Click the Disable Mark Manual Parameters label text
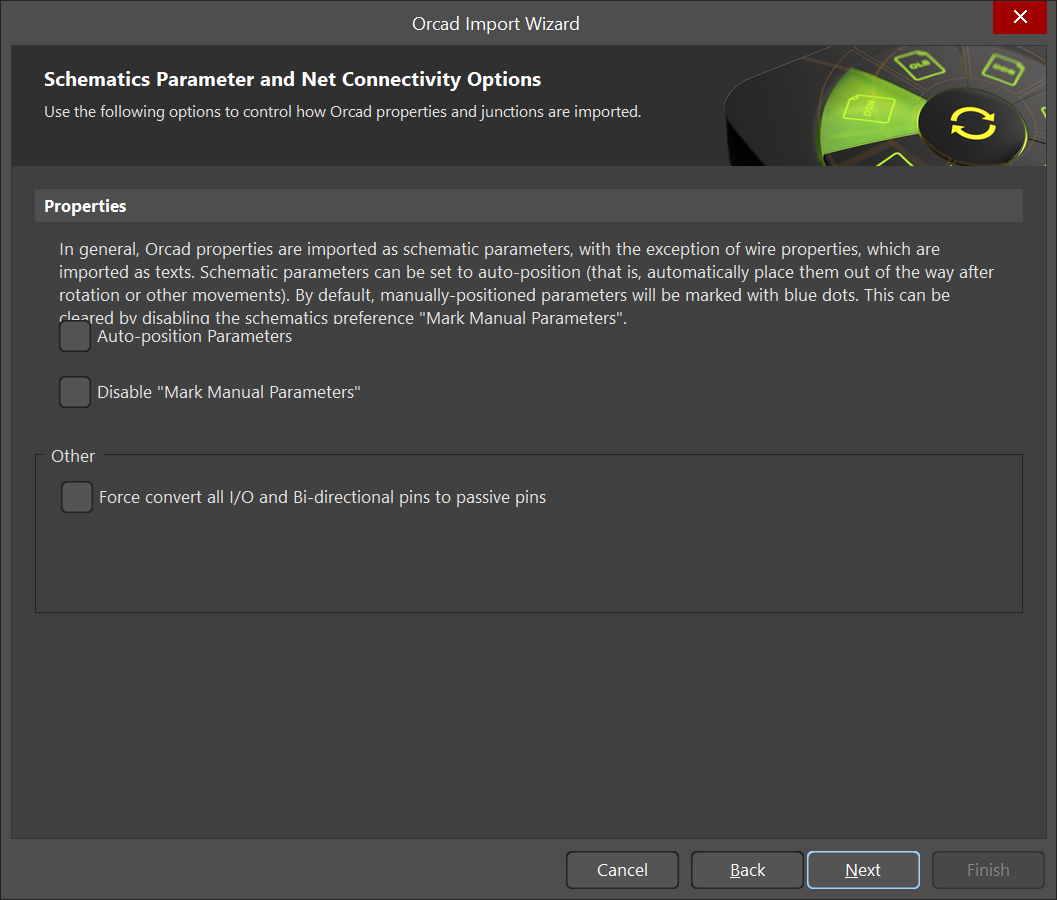Viewport: 1057px width, 900px height. coord(227,391)
